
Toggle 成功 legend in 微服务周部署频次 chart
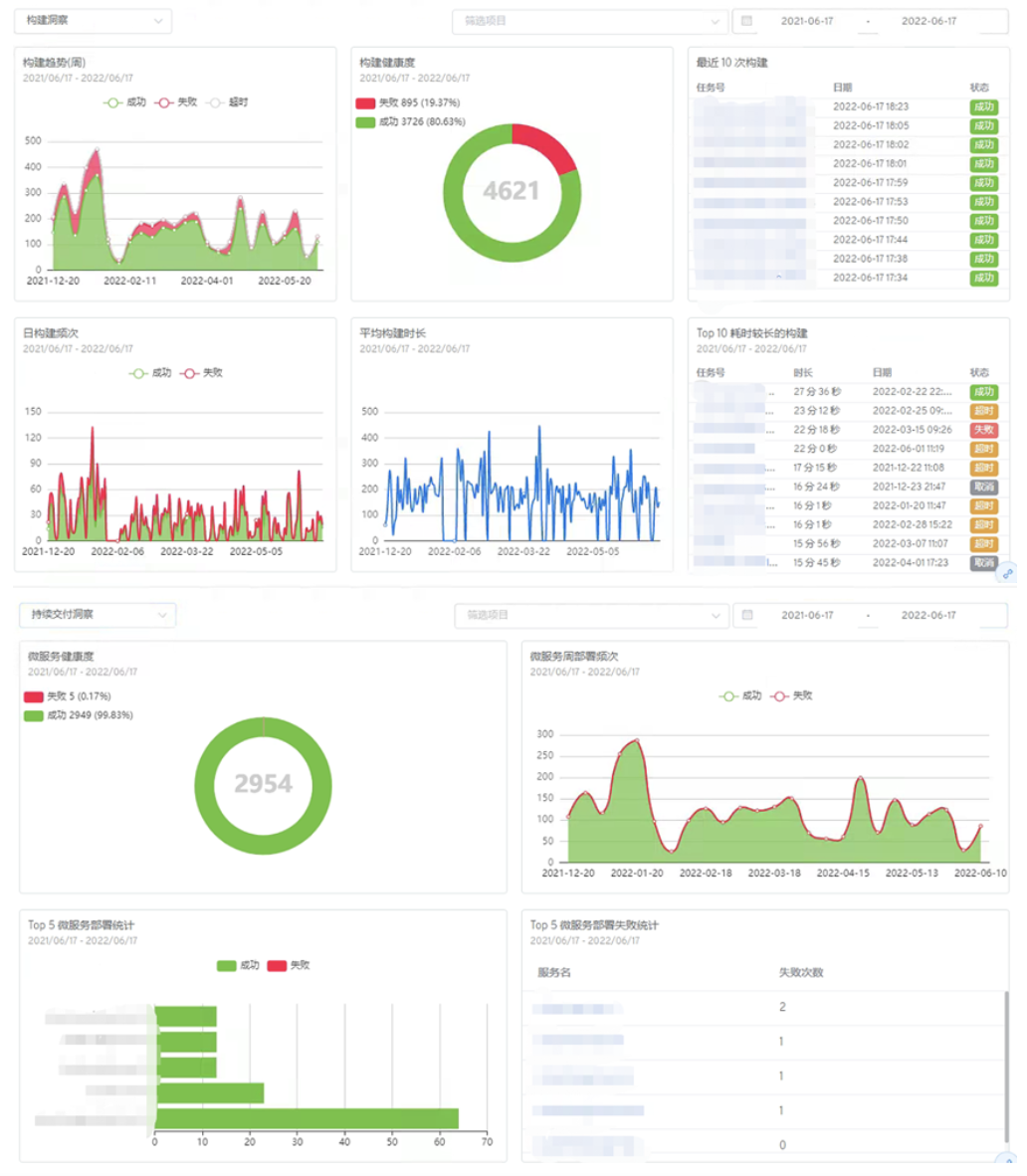click(740, 696)
